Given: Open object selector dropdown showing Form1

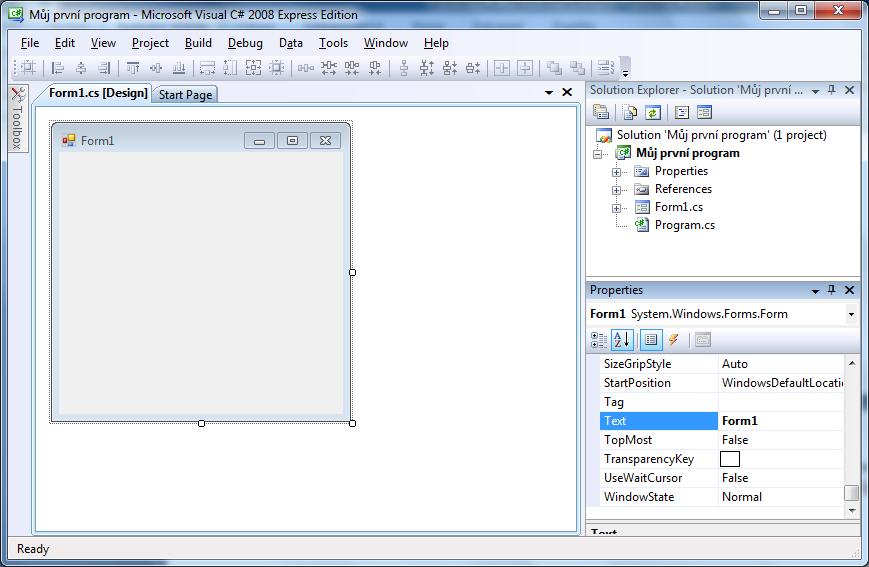Looking at the screenshot, I should [x=851, y=314].
